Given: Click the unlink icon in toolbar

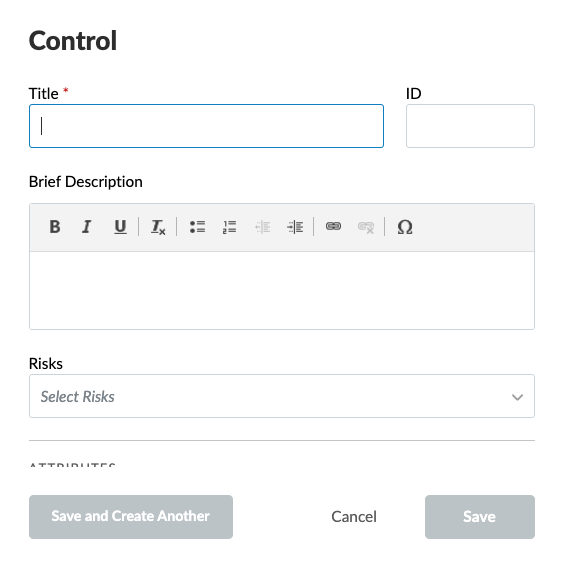Looking at the screenshot, I should [366, 227].
